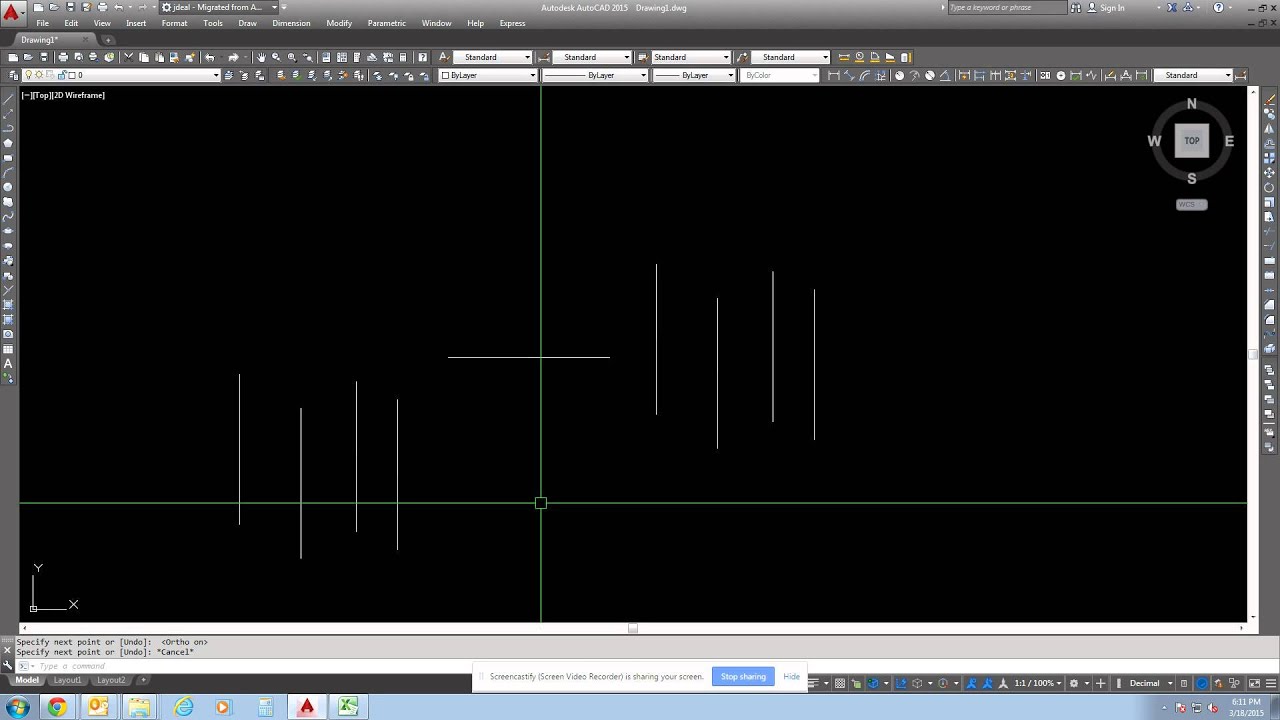The image size is (1280, 720).
Task: Open Layer Properties Manager icon
Action: coord(13,75)
